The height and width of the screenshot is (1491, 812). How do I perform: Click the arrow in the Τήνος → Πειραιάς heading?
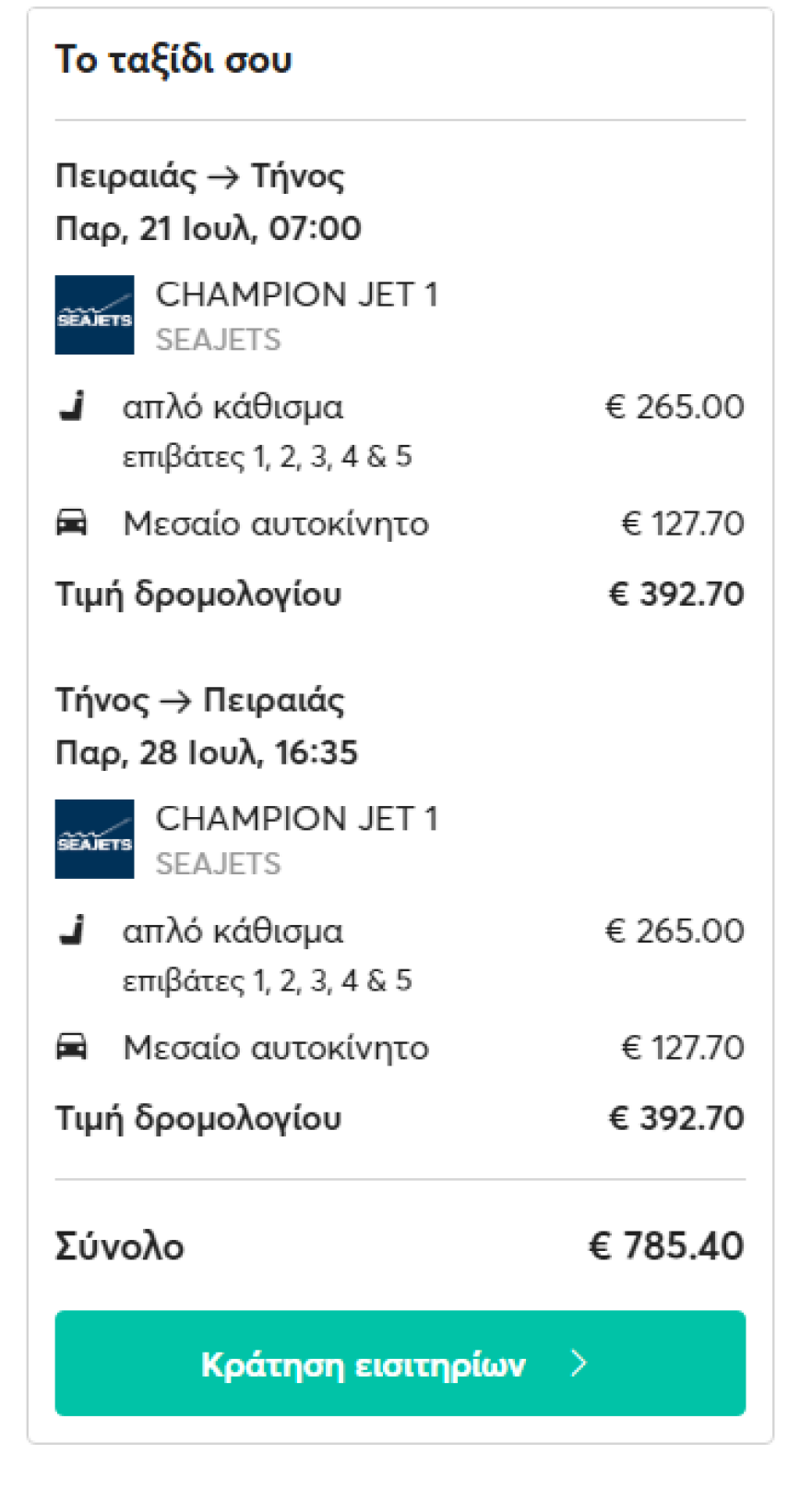click(x=175, y=702)
